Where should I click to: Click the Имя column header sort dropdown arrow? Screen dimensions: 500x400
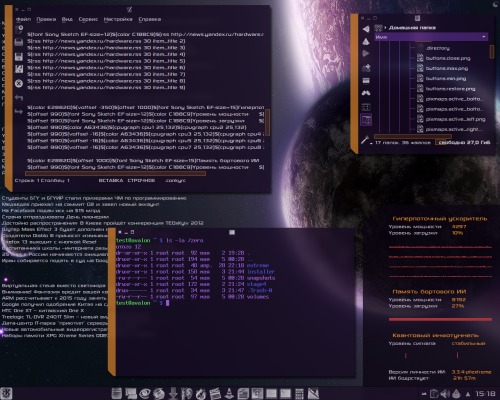point(484,37)
